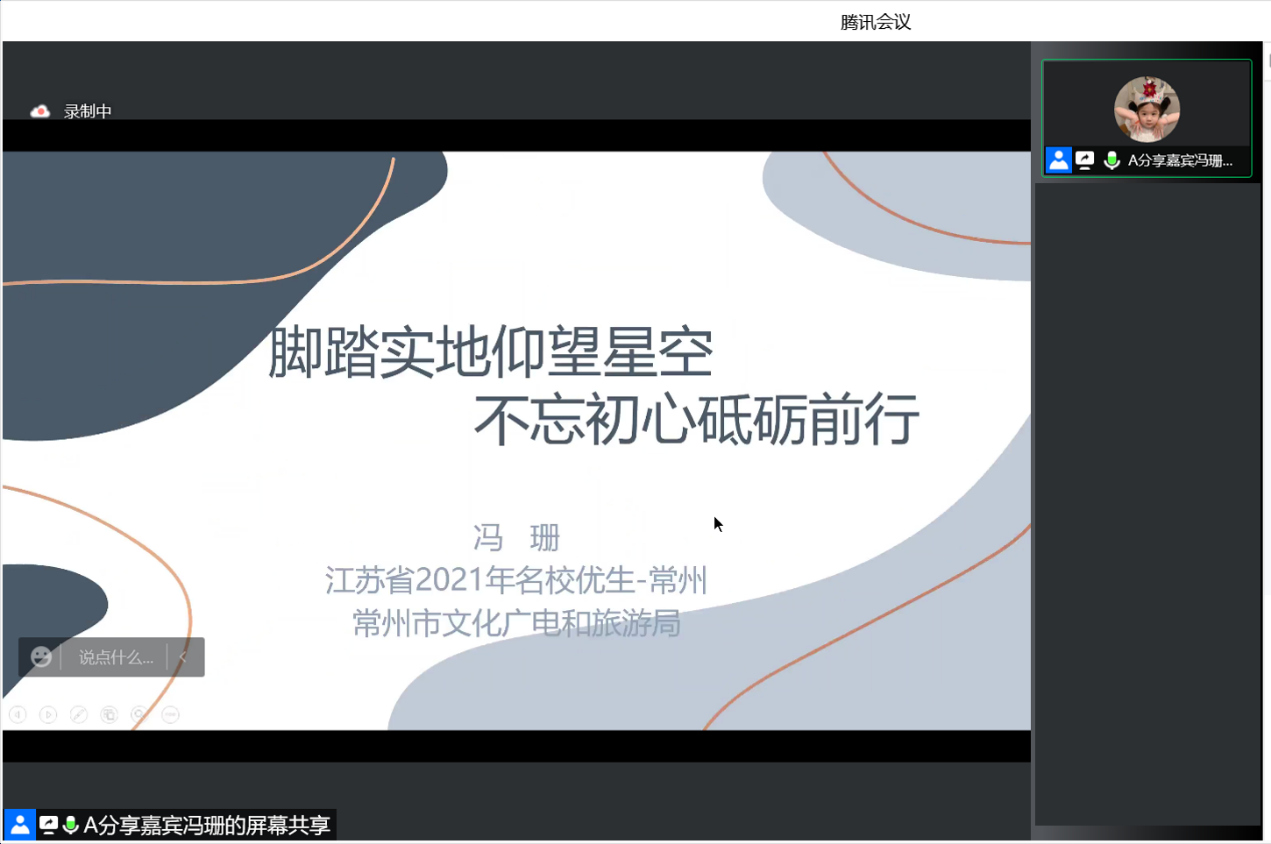This screenshot has width=1271, height=844.
Task: Select the pen annotation tool on slide
Action: click(x=78, y=714)
